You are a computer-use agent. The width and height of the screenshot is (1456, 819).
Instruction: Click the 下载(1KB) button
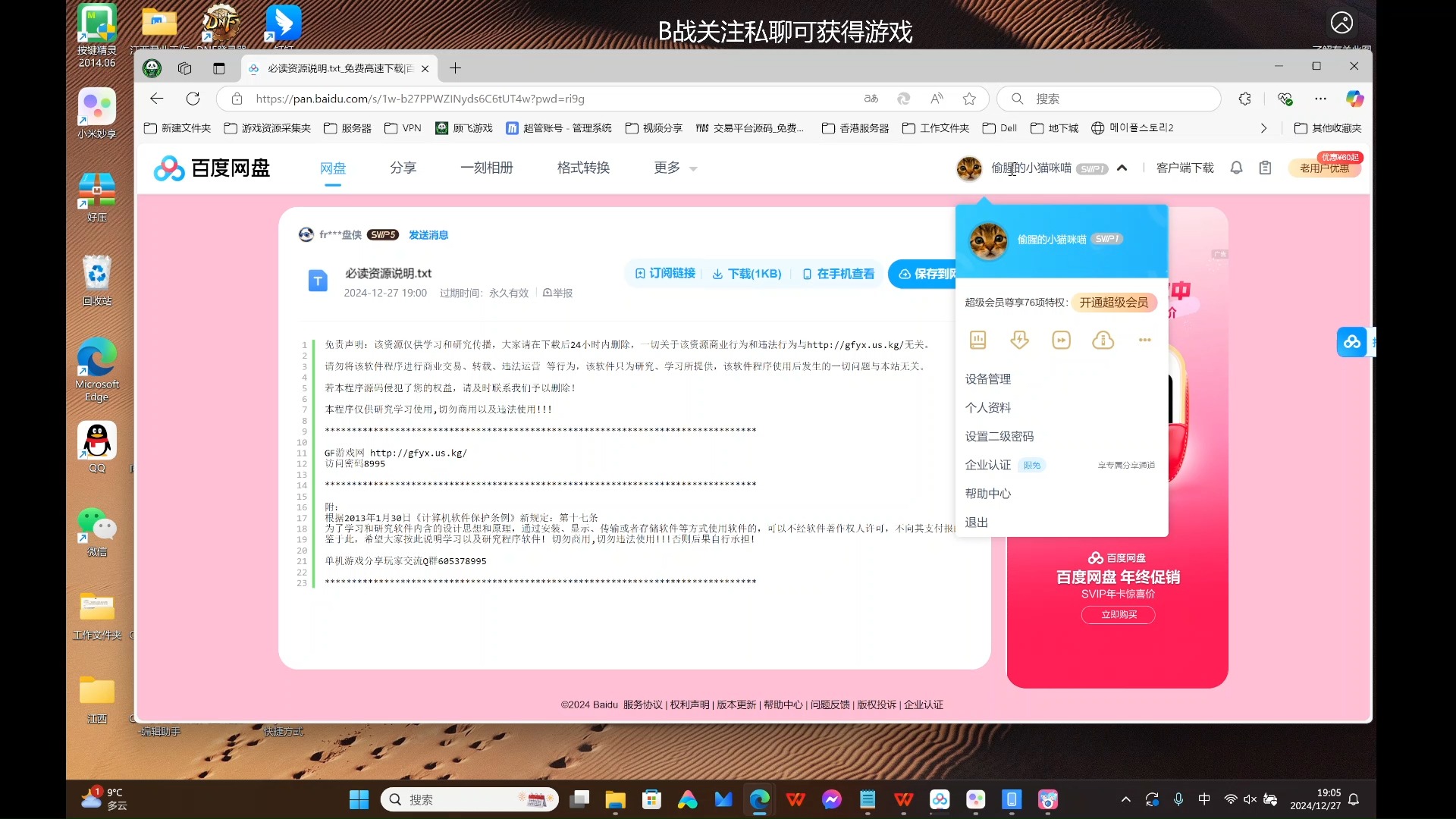click(x=746, y=274)
